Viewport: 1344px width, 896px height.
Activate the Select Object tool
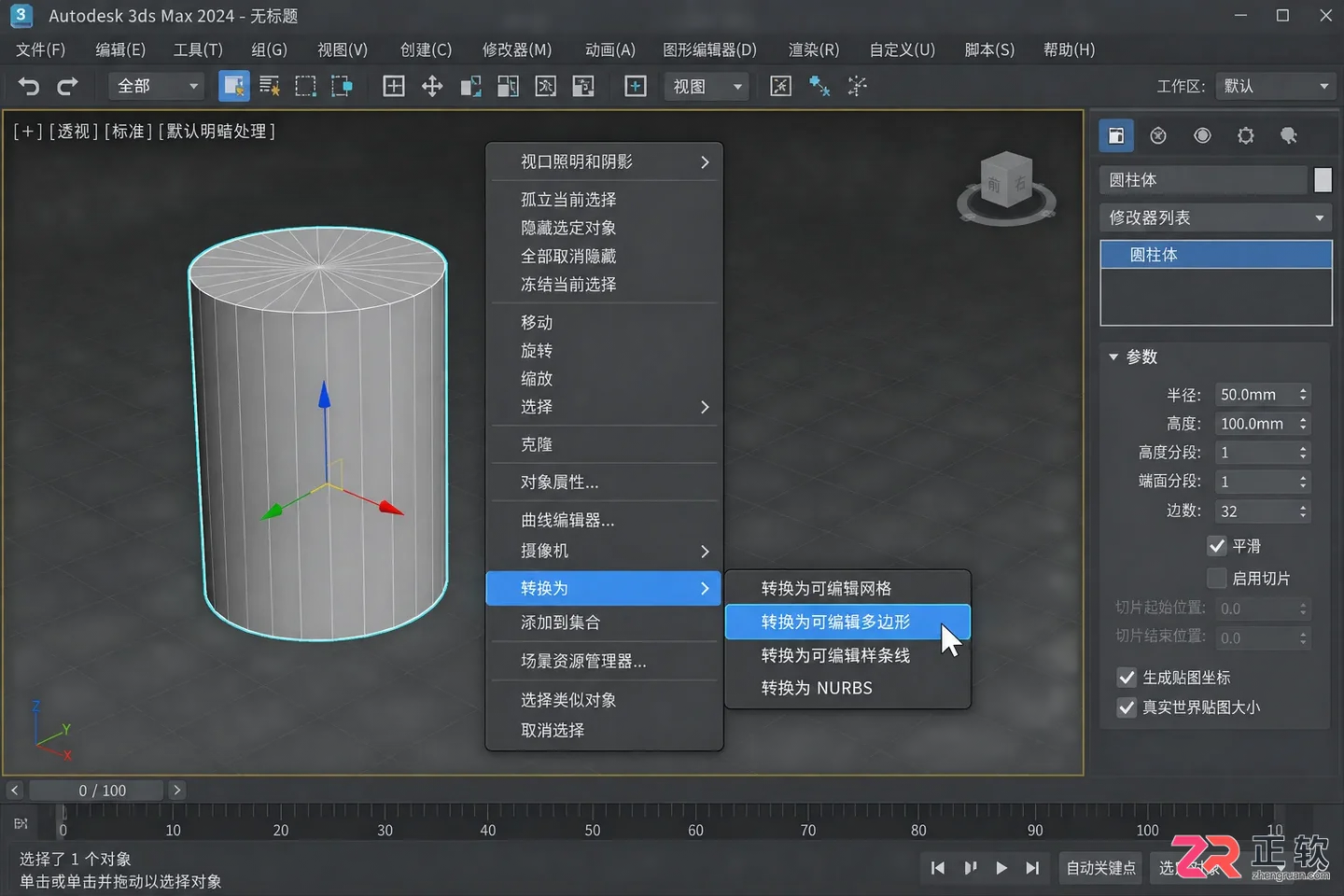click(x=233, y=86)
